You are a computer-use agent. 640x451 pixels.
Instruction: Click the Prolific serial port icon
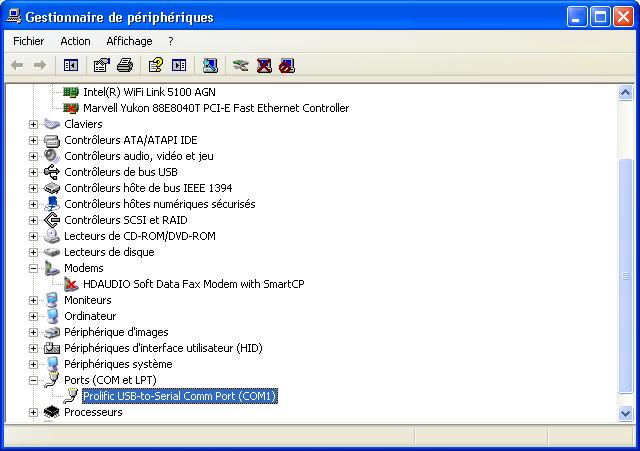tap(71, 396)
